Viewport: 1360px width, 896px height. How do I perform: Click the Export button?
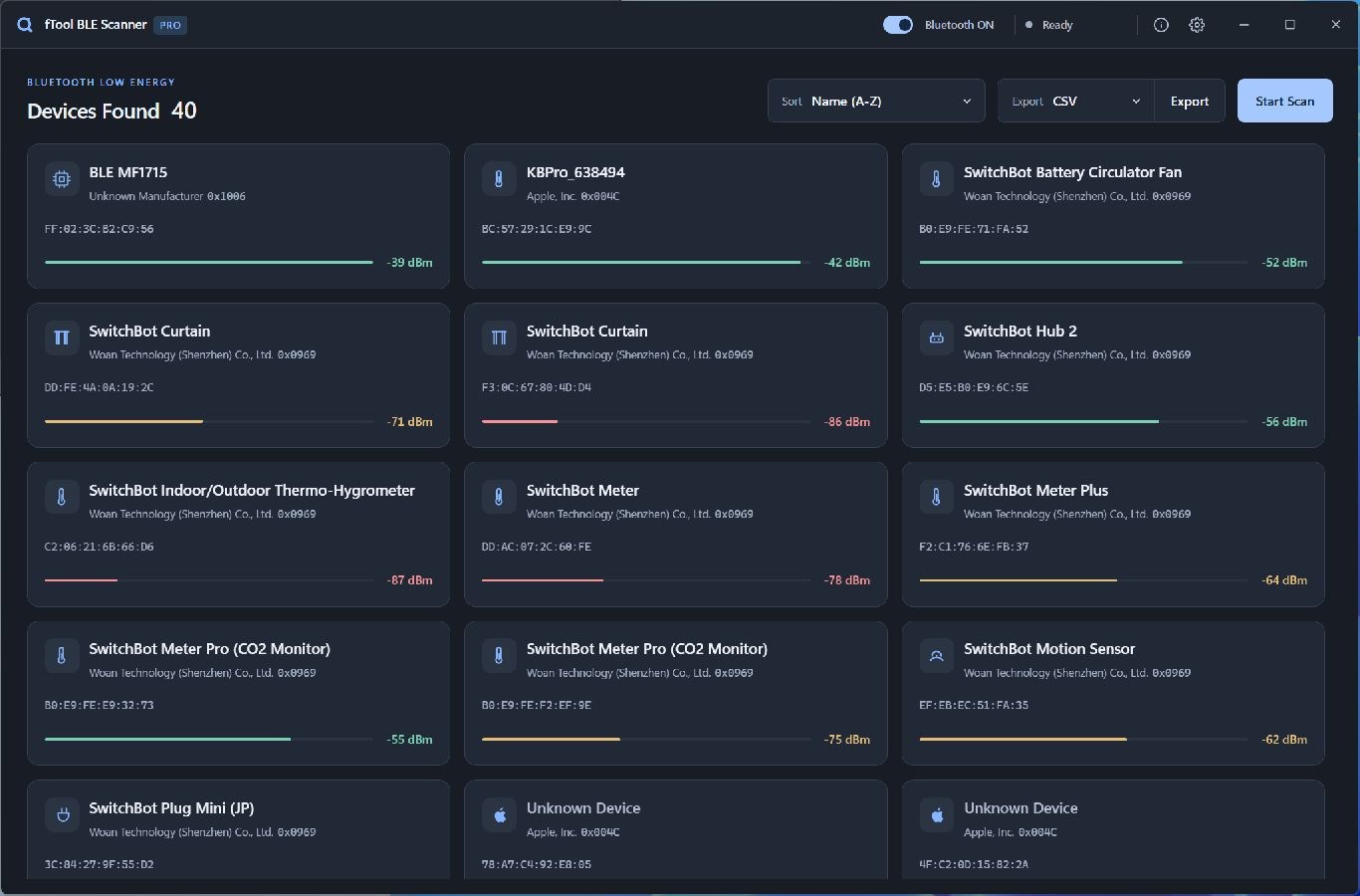point(1190,101)
